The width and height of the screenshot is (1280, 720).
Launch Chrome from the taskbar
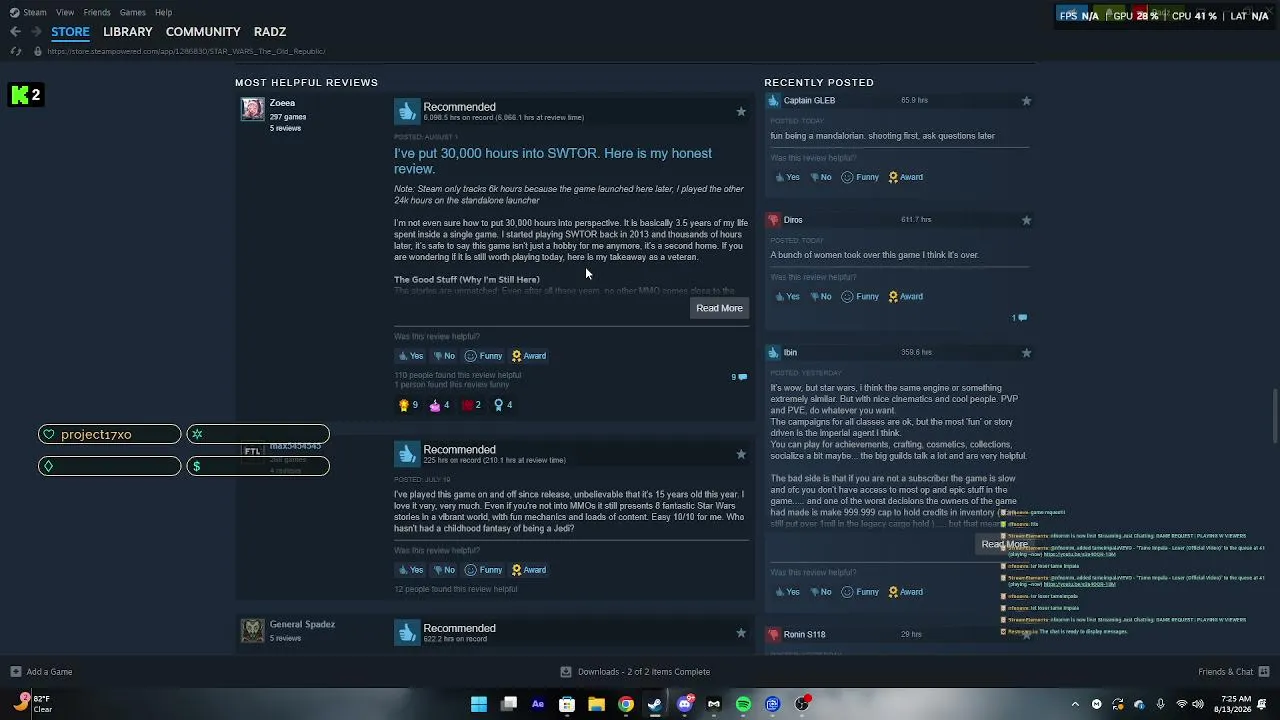[x=626, y=704]
